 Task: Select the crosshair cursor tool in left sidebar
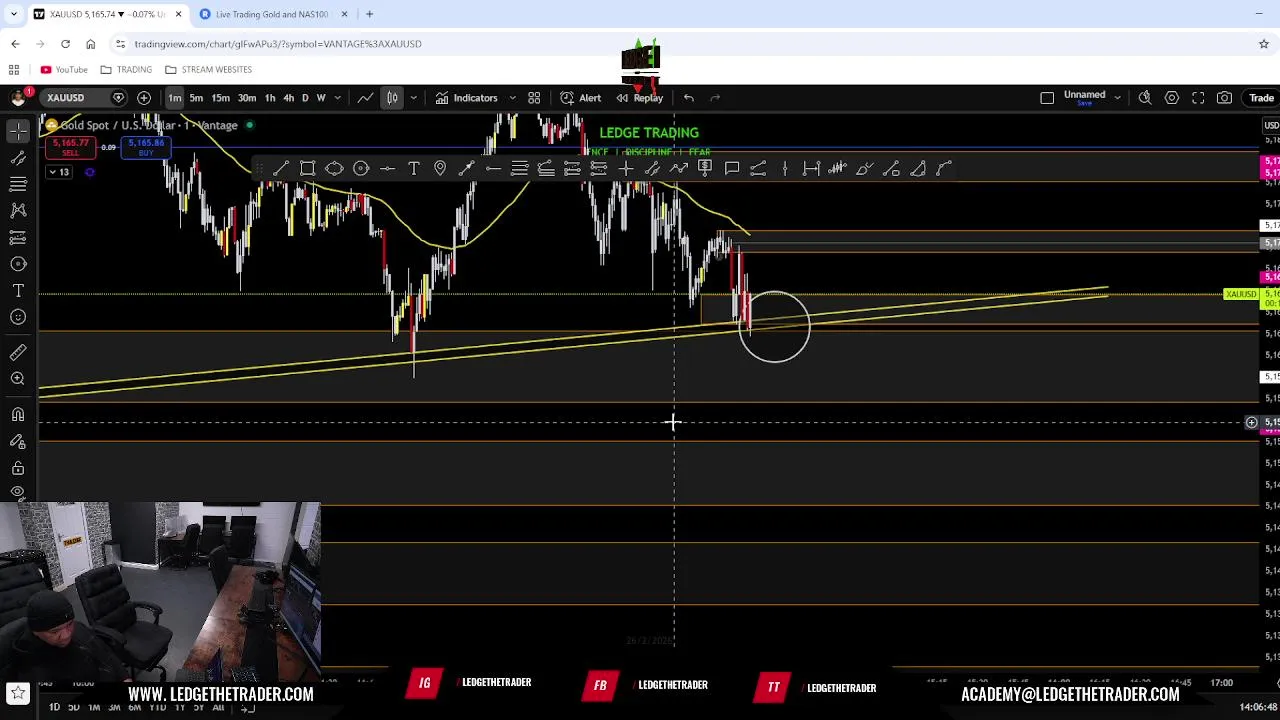pyautogui.click(x=18, y=130)
